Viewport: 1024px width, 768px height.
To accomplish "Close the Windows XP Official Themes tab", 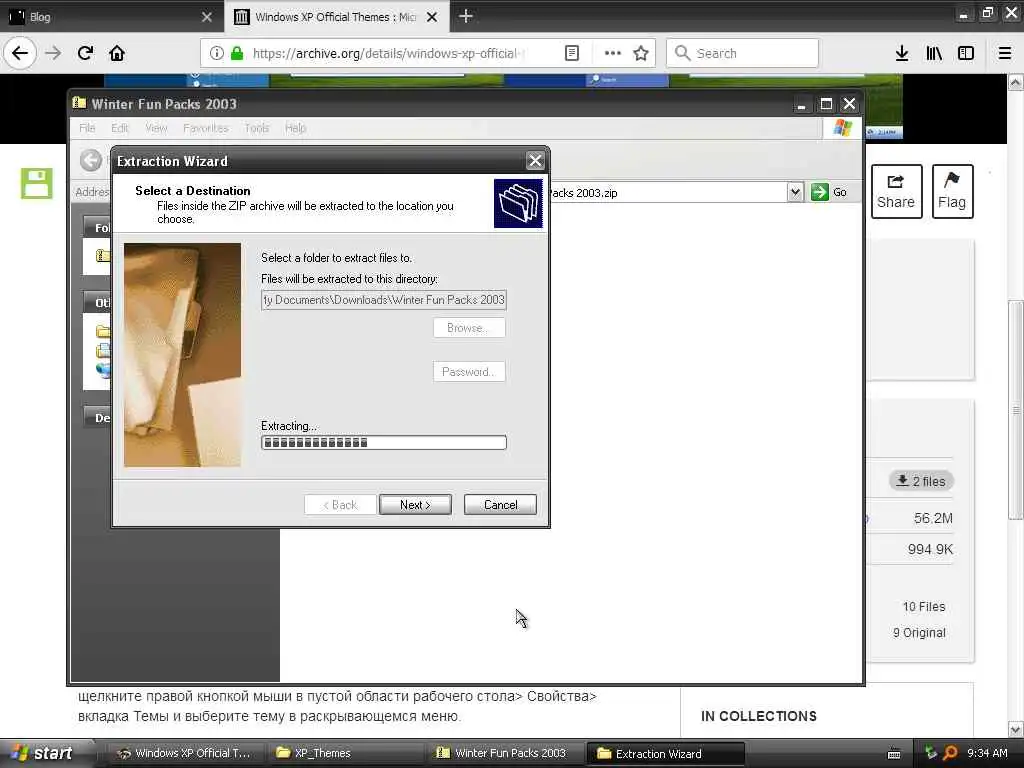I will point(432,17).
